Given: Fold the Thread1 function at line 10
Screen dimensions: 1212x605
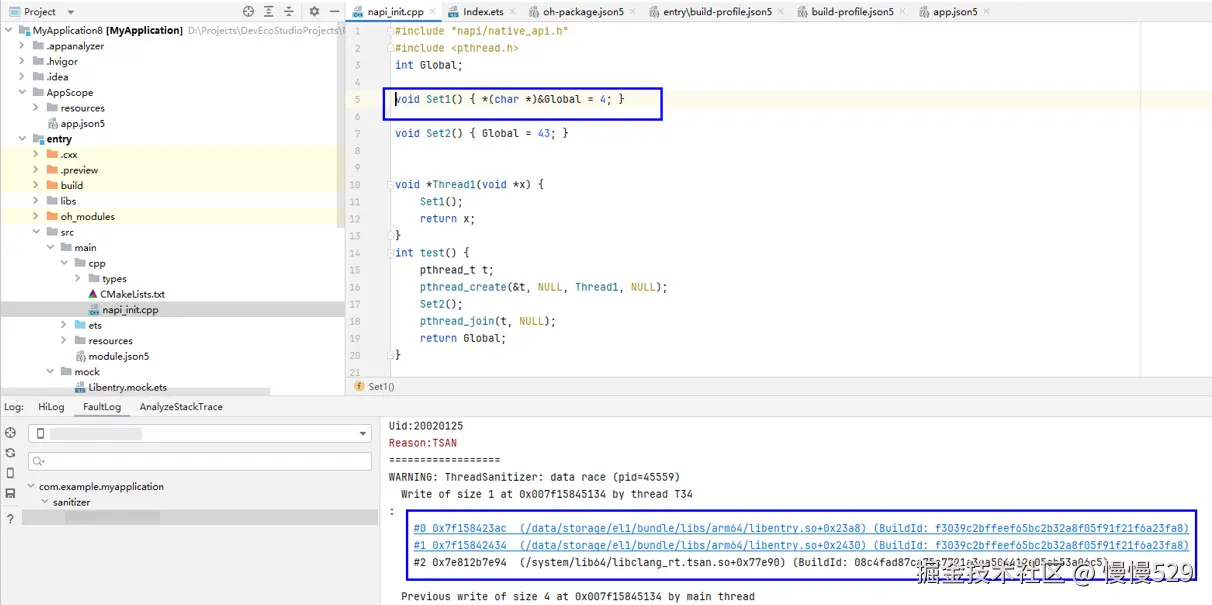Looking at the screenshot, I should pos(389,184).
